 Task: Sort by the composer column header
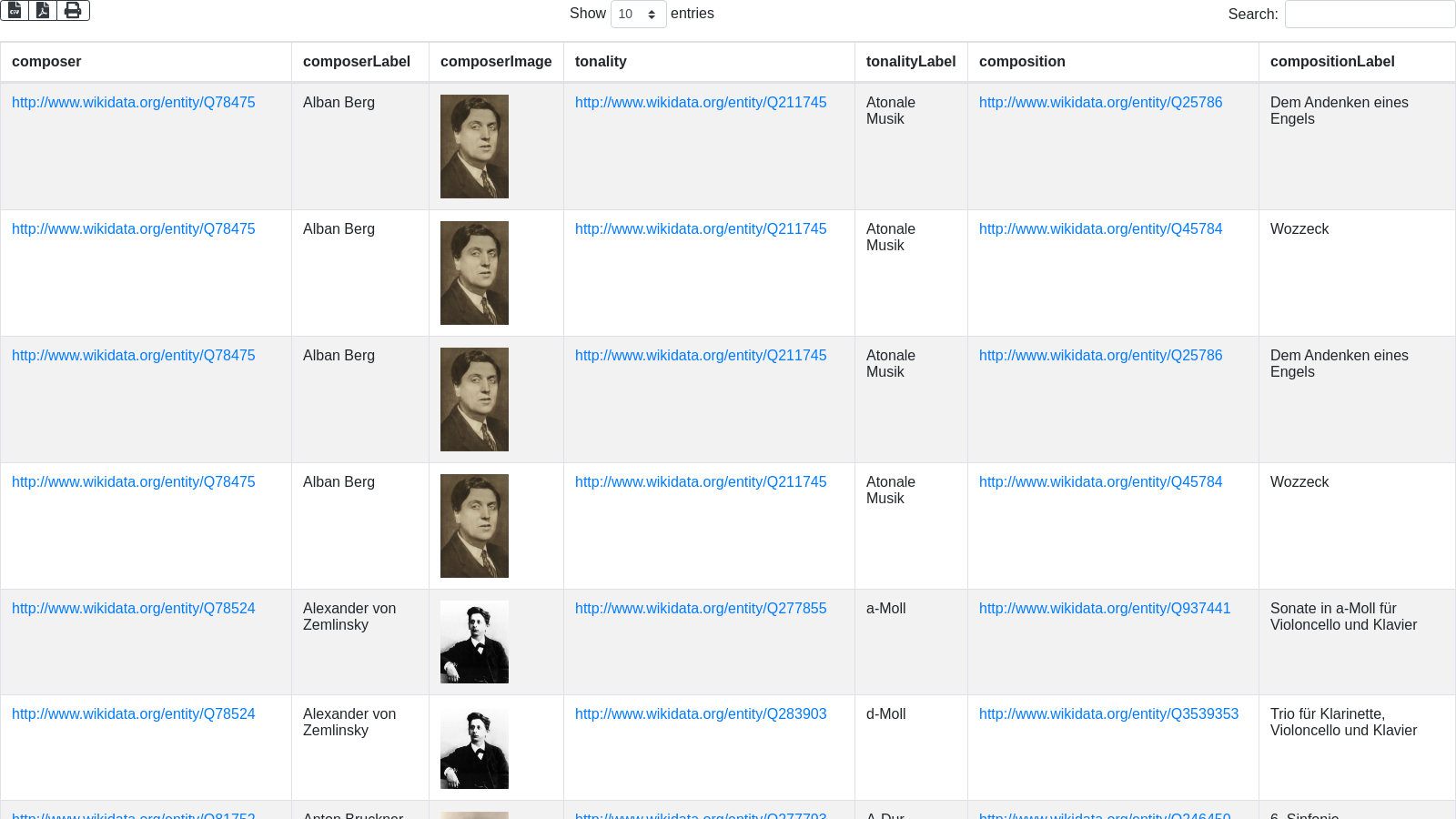pyautogui.click(x=46, y=62)
